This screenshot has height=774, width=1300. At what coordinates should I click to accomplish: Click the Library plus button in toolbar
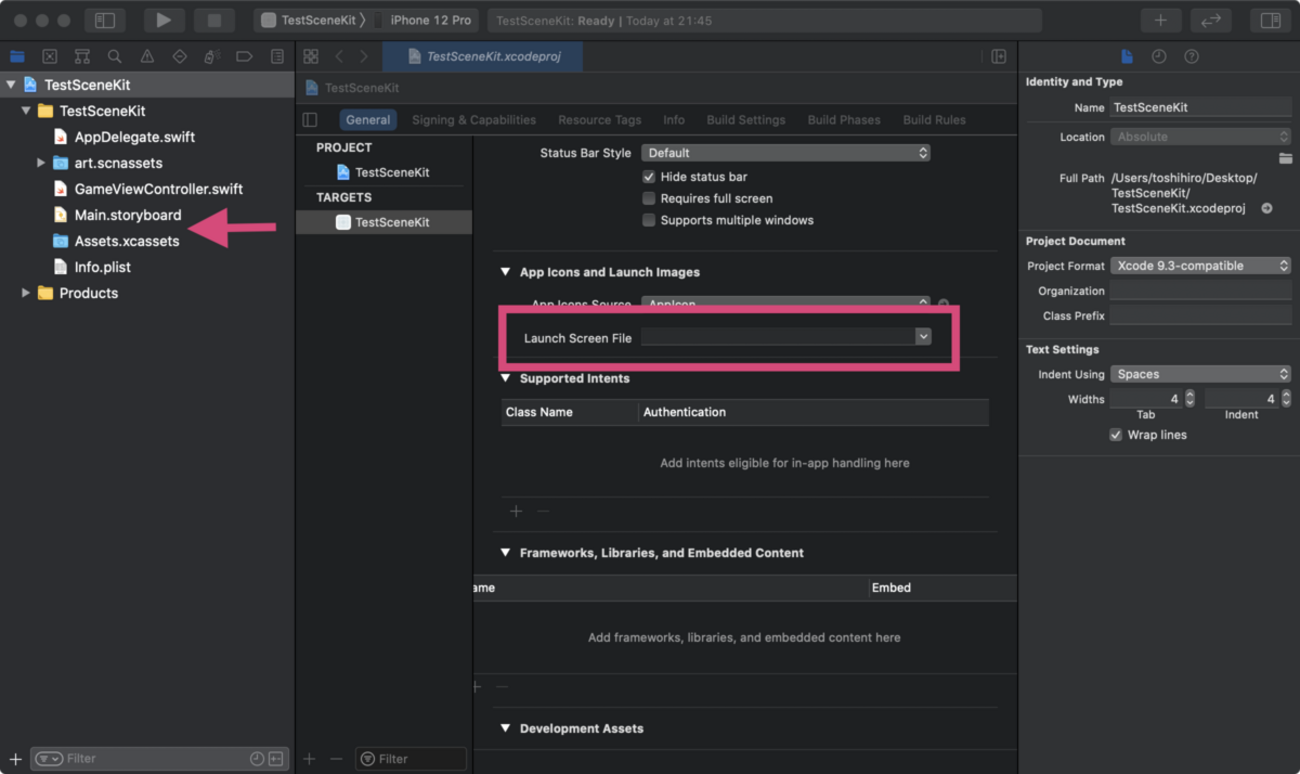point(1160,20)
